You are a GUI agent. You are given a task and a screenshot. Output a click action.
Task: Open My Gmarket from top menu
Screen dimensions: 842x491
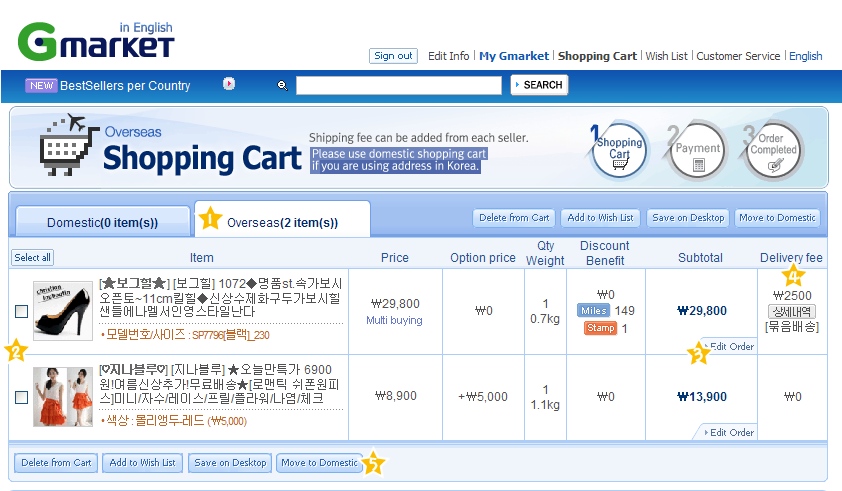514,56
